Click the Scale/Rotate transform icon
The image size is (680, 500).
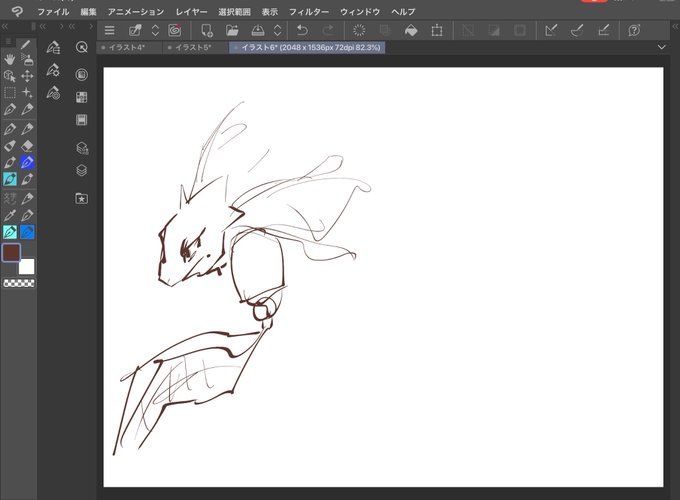437,30
